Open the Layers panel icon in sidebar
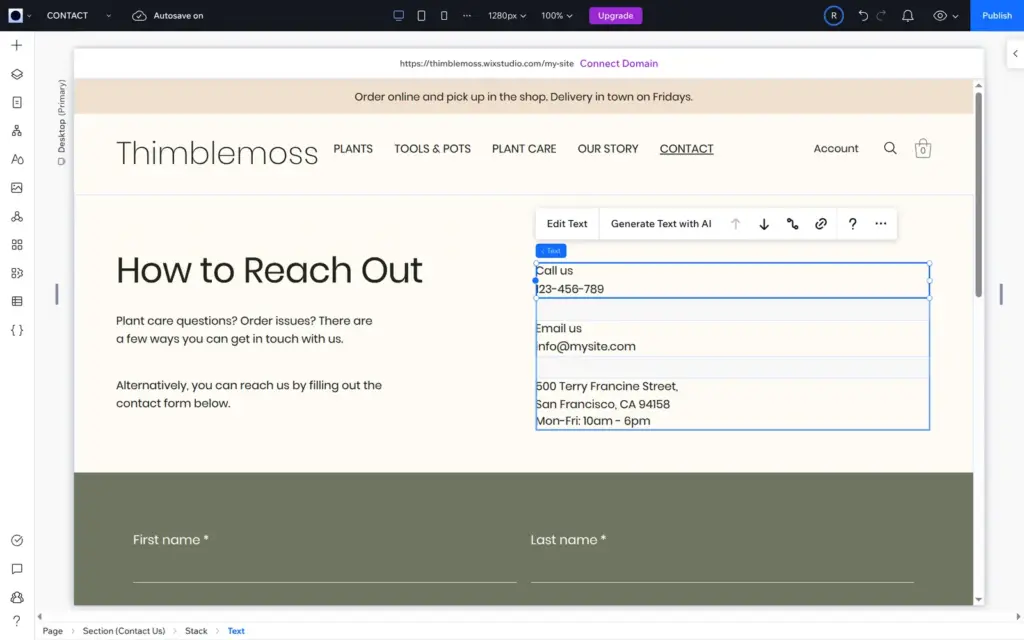The width and height of the screenshot is (1024, 640). point(17,74)
